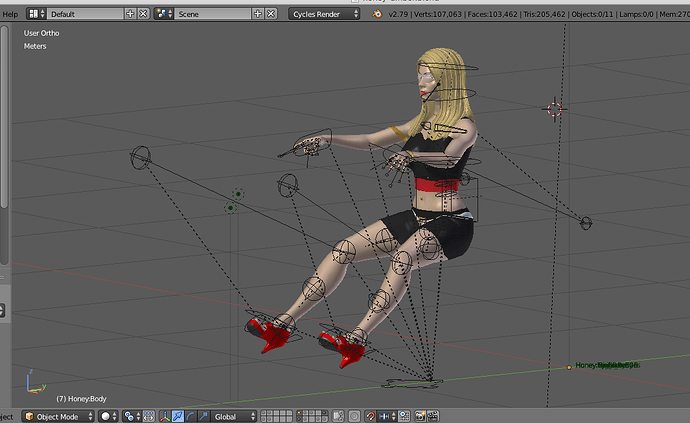The image size is (690, 423).
Task: Render OpenGL still image camera icon
Action: (x=420, y=416)
